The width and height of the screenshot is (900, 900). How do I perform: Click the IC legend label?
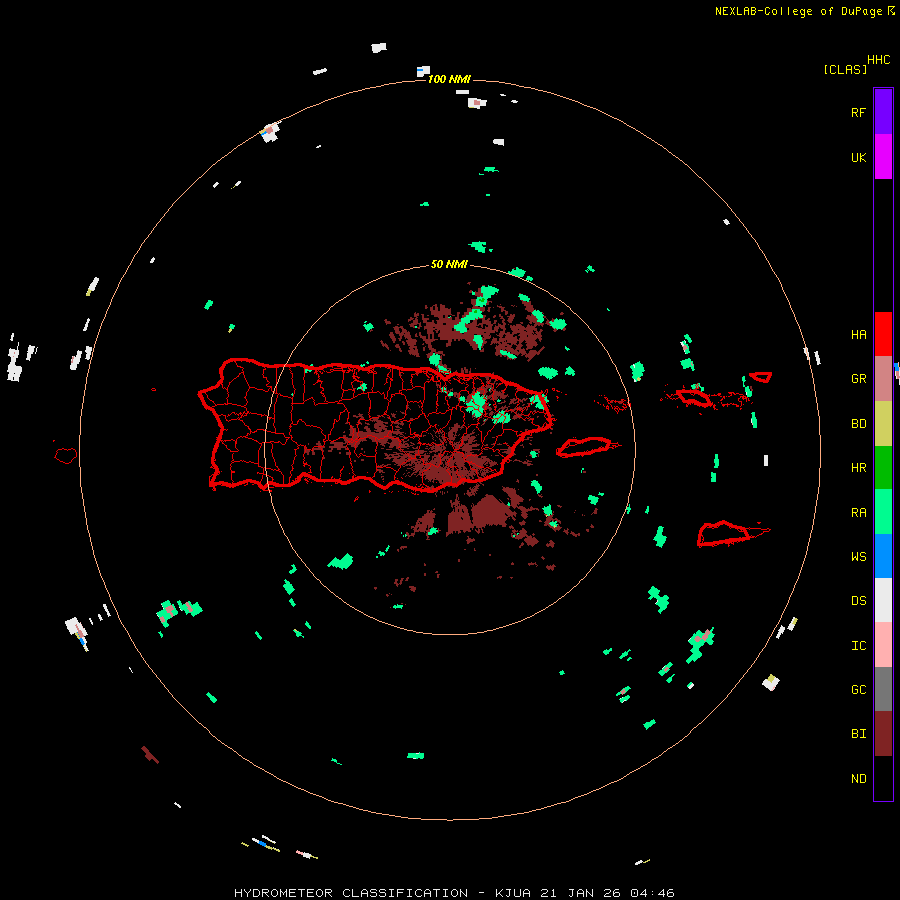858,646
